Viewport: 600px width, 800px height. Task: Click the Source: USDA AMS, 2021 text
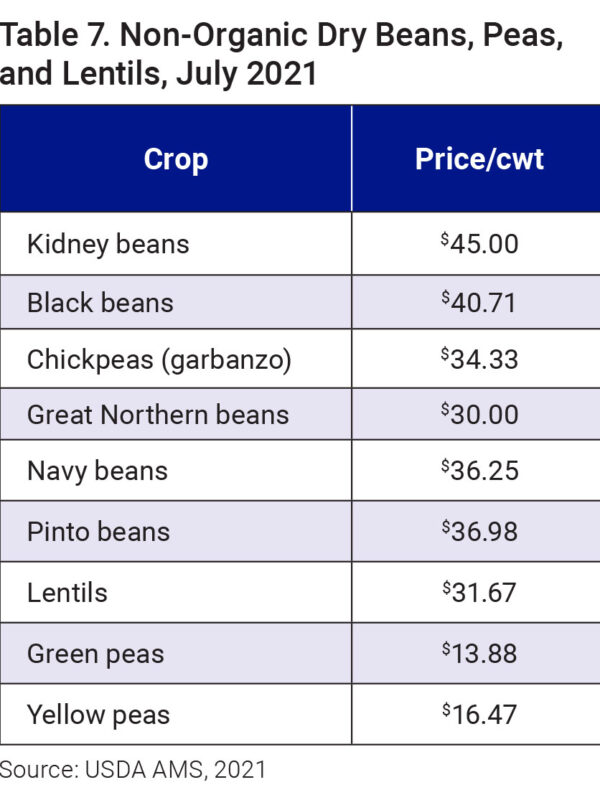coord(133,769)
